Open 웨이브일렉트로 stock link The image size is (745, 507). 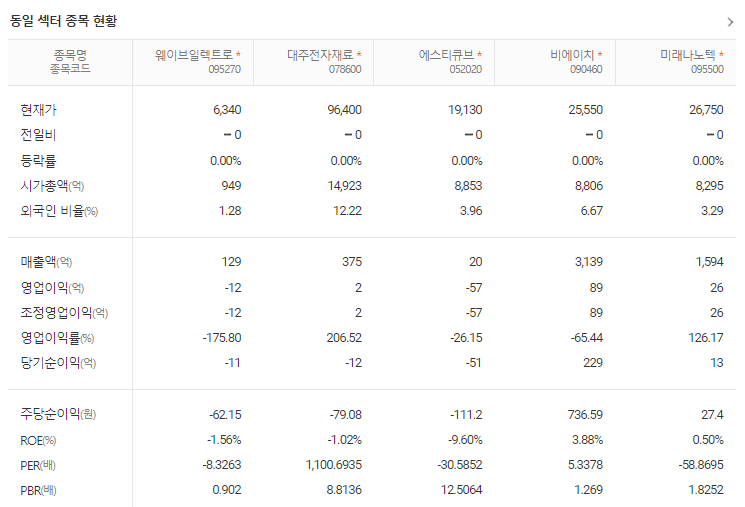(x=194, y=55)
